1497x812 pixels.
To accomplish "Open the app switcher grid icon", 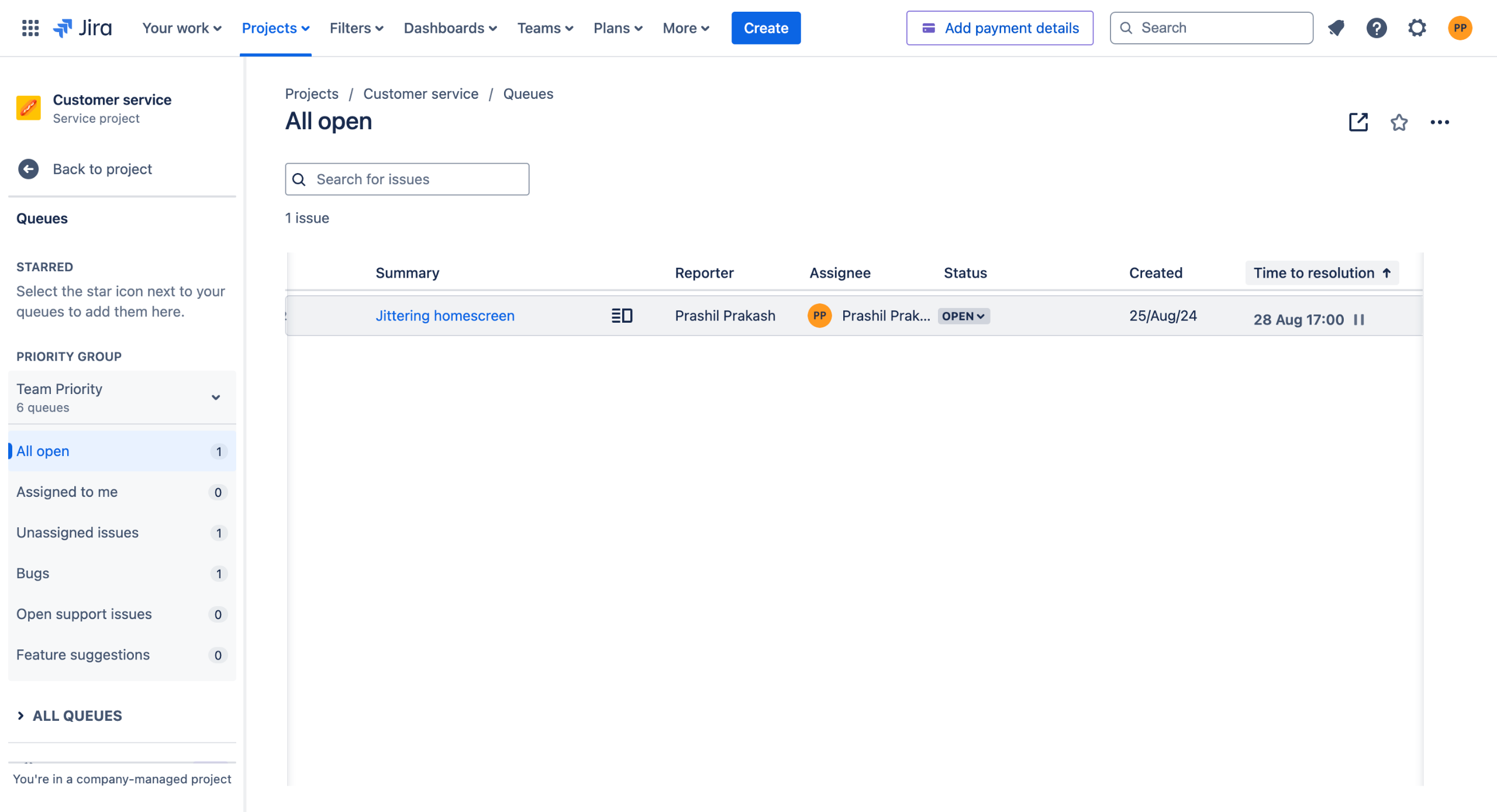I will [30, 27].
